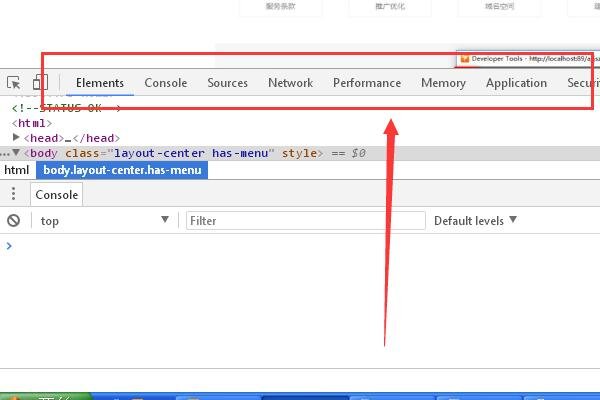Open the Sources tab
600x400 pixels.
pos(227,83)
